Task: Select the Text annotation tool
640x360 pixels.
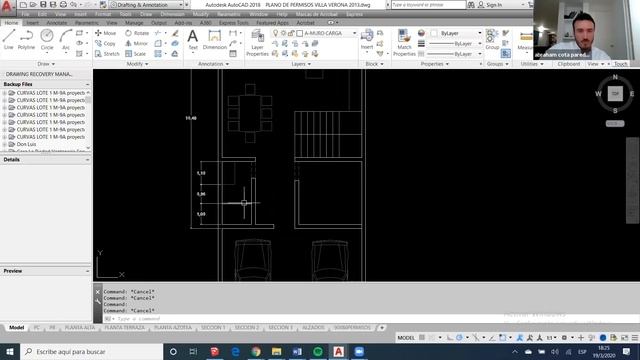Action: [193, 40]
